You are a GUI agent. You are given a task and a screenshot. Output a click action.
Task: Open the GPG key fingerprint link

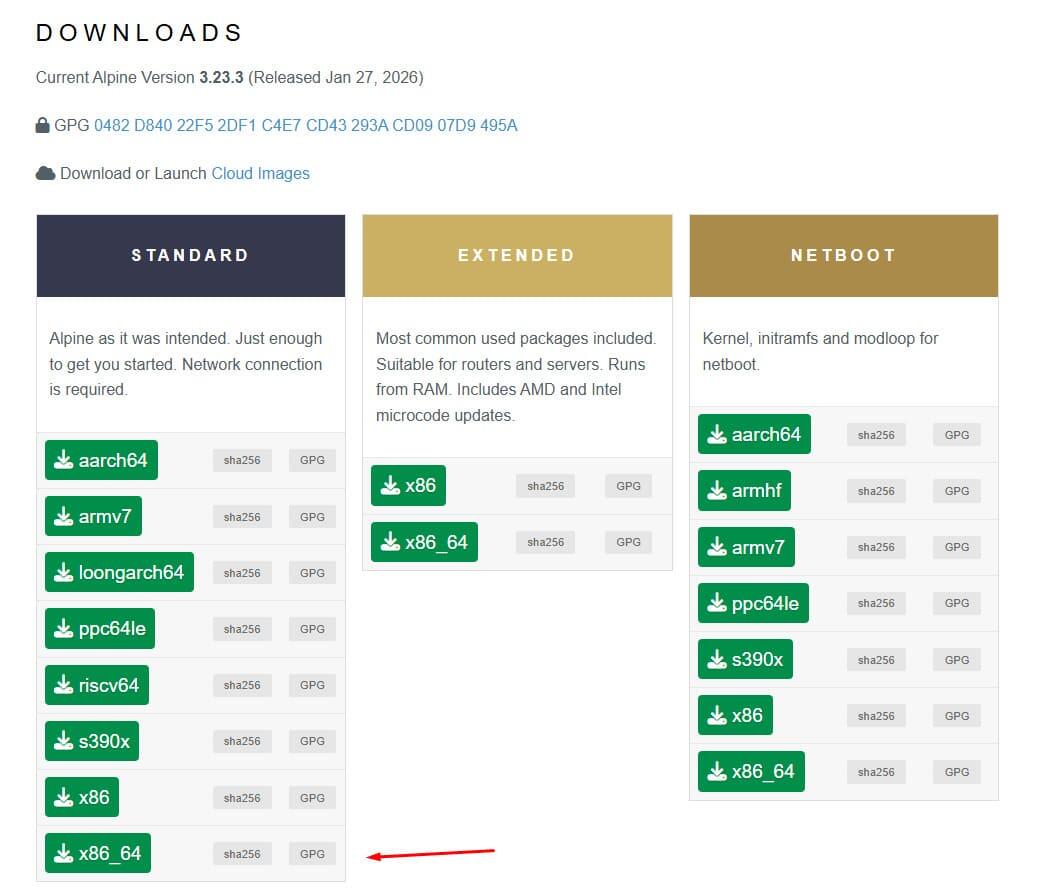click(305, 125)
